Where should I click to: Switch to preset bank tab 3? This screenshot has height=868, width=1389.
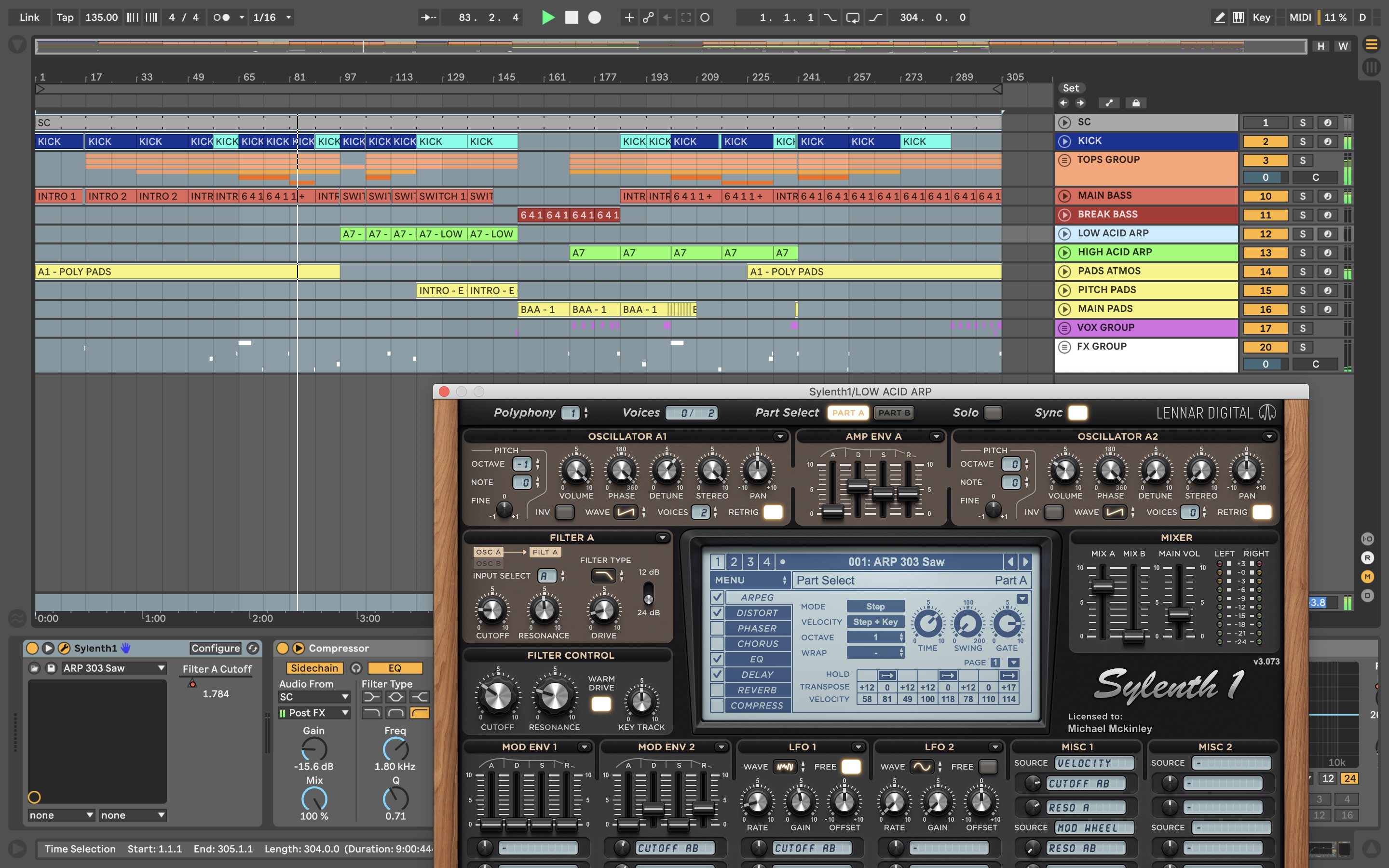750,561
